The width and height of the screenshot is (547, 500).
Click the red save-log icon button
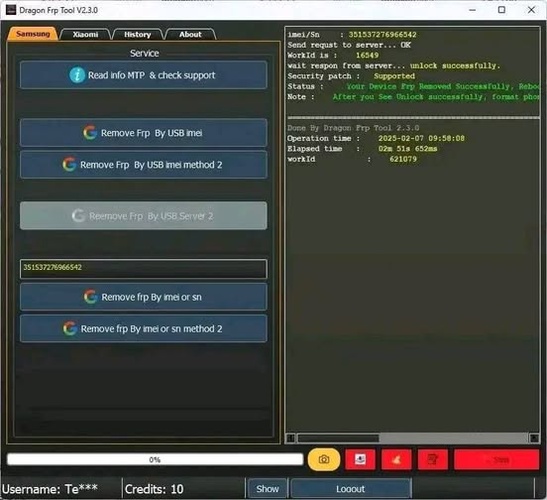click(x=360, y=459)
